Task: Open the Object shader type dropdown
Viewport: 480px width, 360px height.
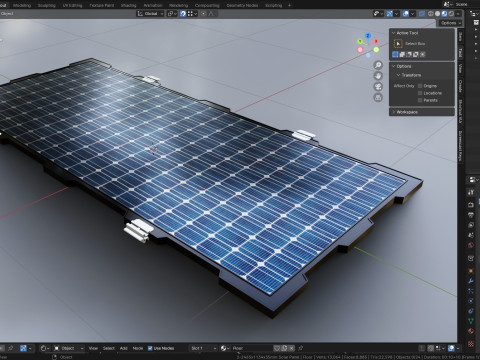Action: coord(68,348)
